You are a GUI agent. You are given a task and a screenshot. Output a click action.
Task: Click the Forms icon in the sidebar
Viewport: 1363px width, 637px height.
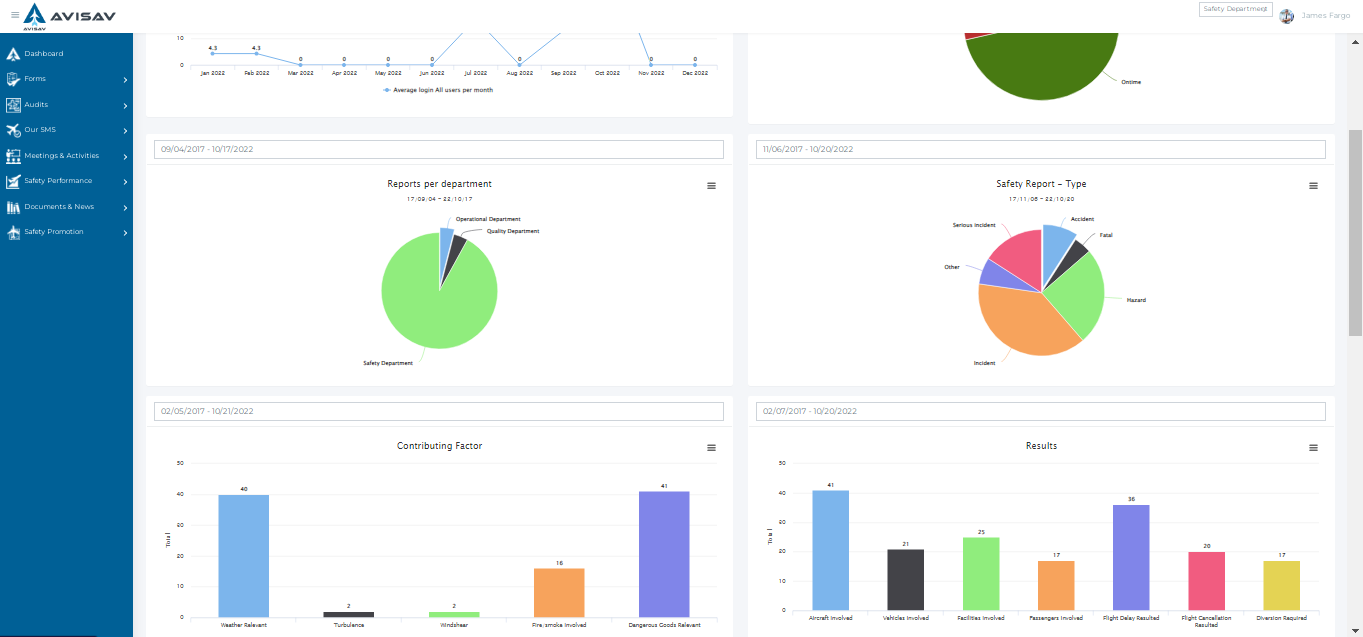[x=13, y=79]
